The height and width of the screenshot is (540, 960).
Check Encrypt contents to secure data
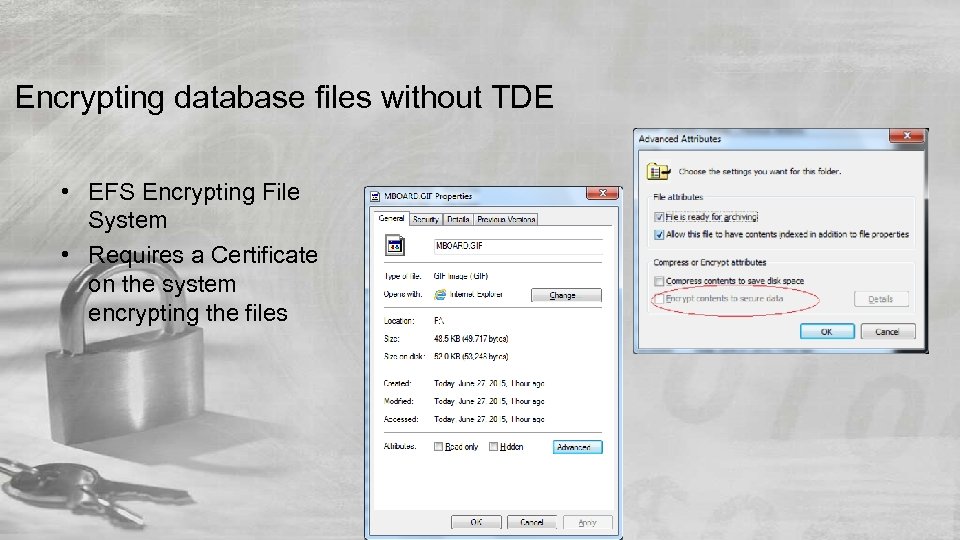click(x=659, y=299)
